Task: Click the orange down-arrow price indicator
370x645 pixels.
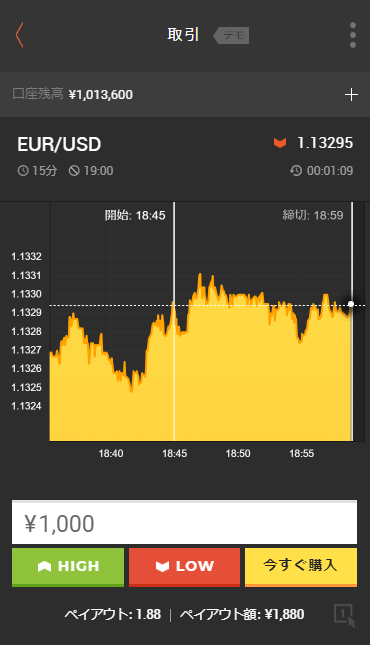Action: click(280, 143)
